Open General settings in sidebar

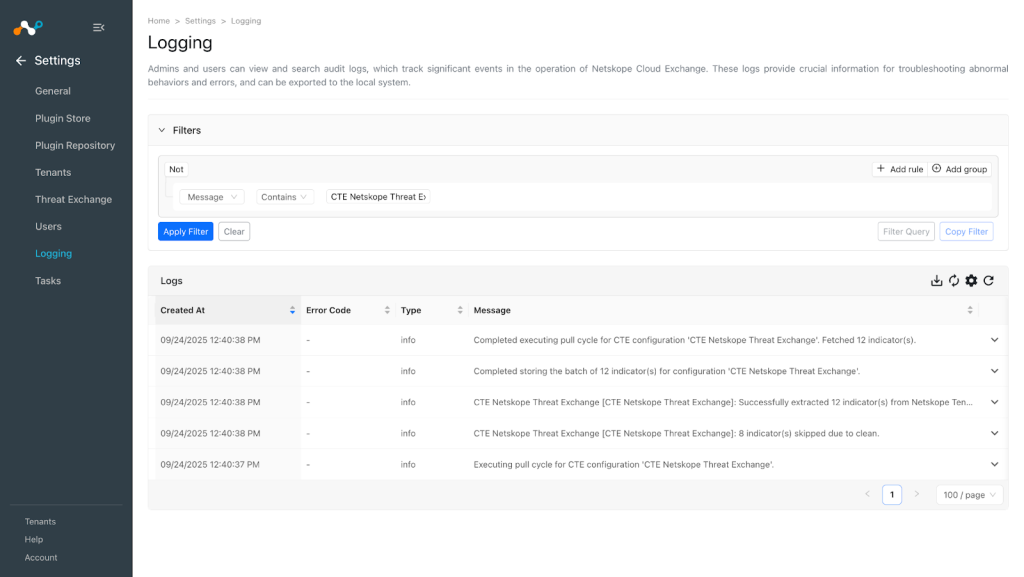(x=53, y=91)
